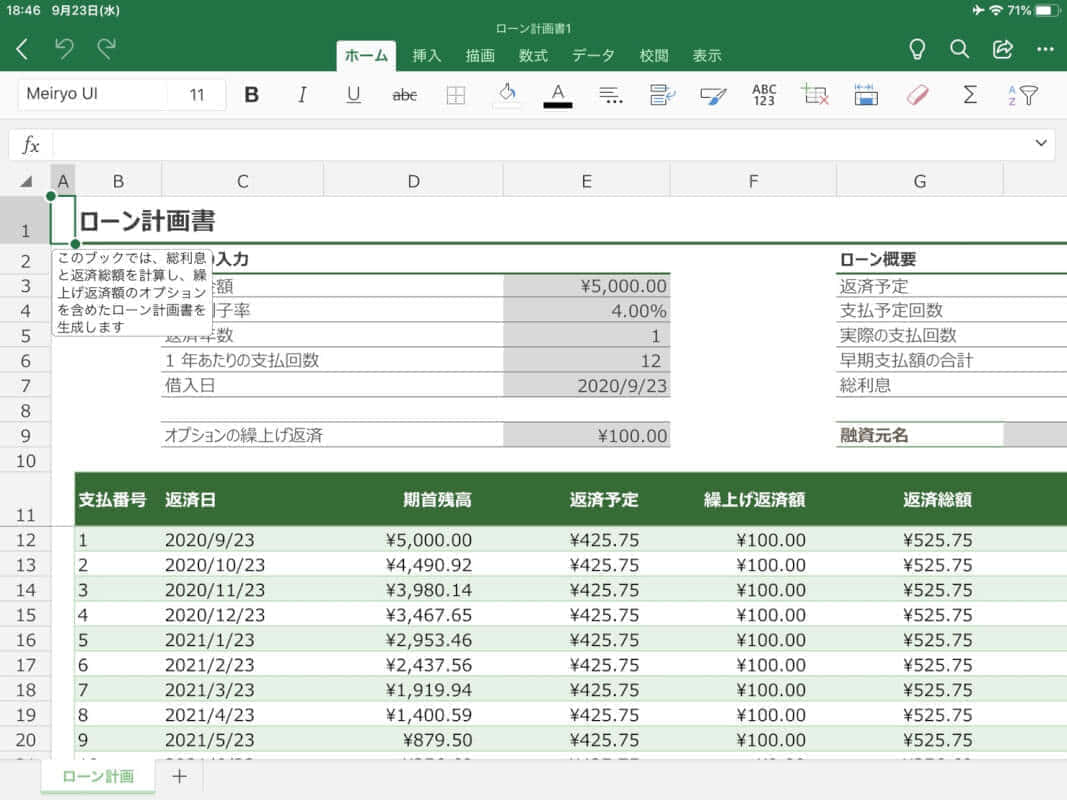Switch to the 校閲 tab
This screenshot has height=800, width=1067.
[x=654, y=56]
